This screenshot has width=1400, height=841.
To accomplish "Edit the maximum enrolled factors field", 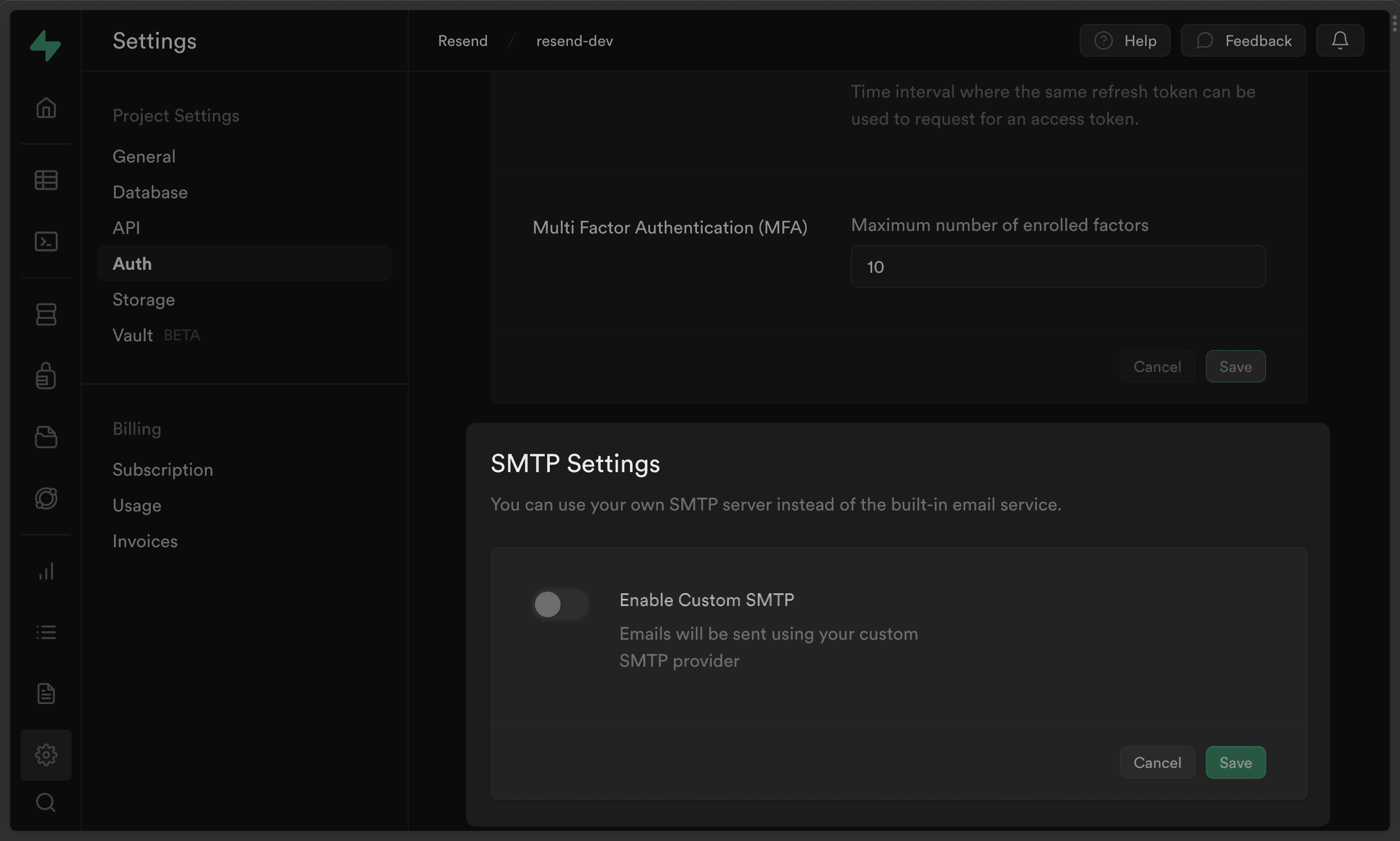I will [x=1057, y=266].
